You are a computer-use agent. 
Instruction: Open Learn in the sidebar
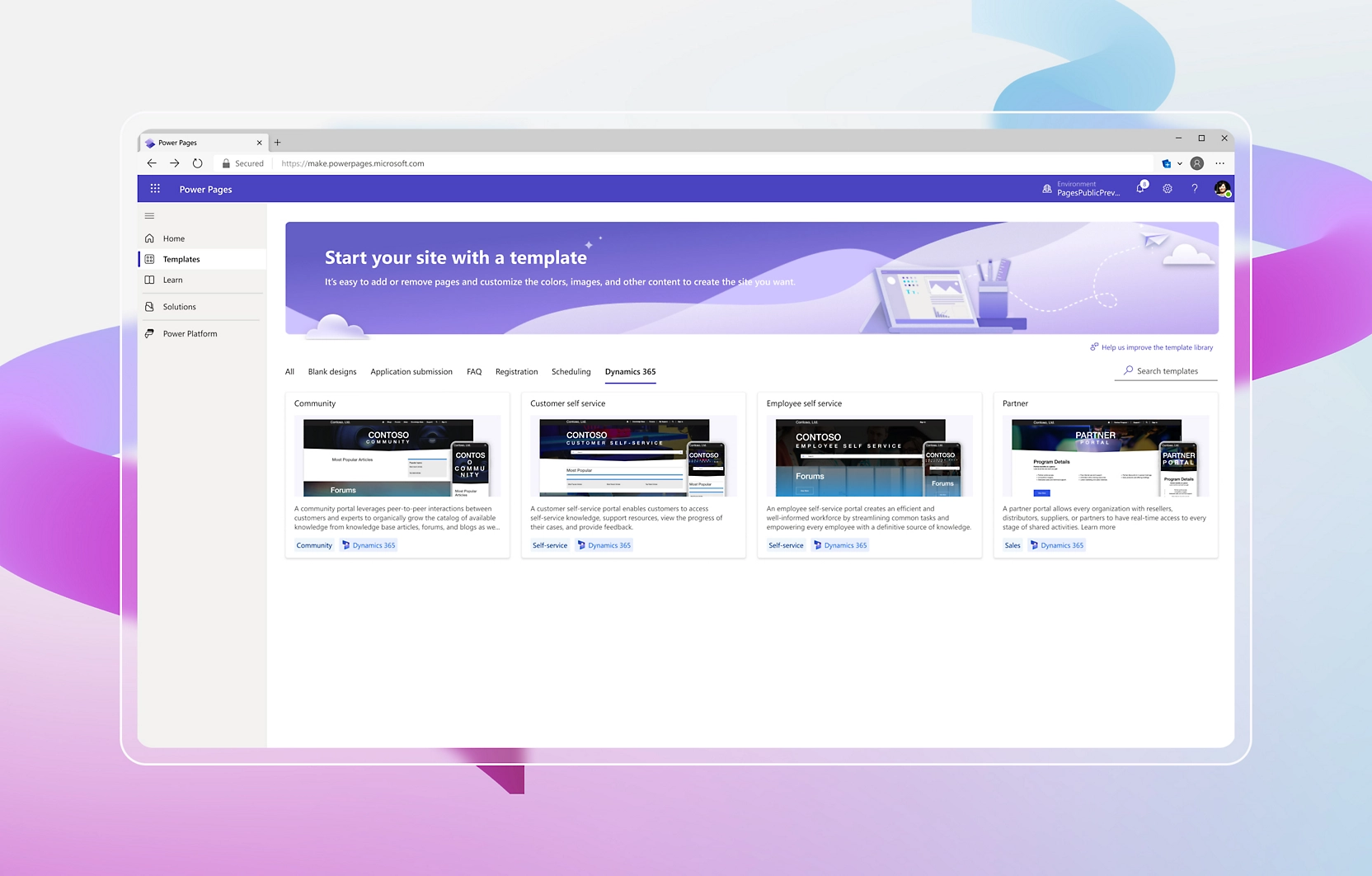point(202,280)
